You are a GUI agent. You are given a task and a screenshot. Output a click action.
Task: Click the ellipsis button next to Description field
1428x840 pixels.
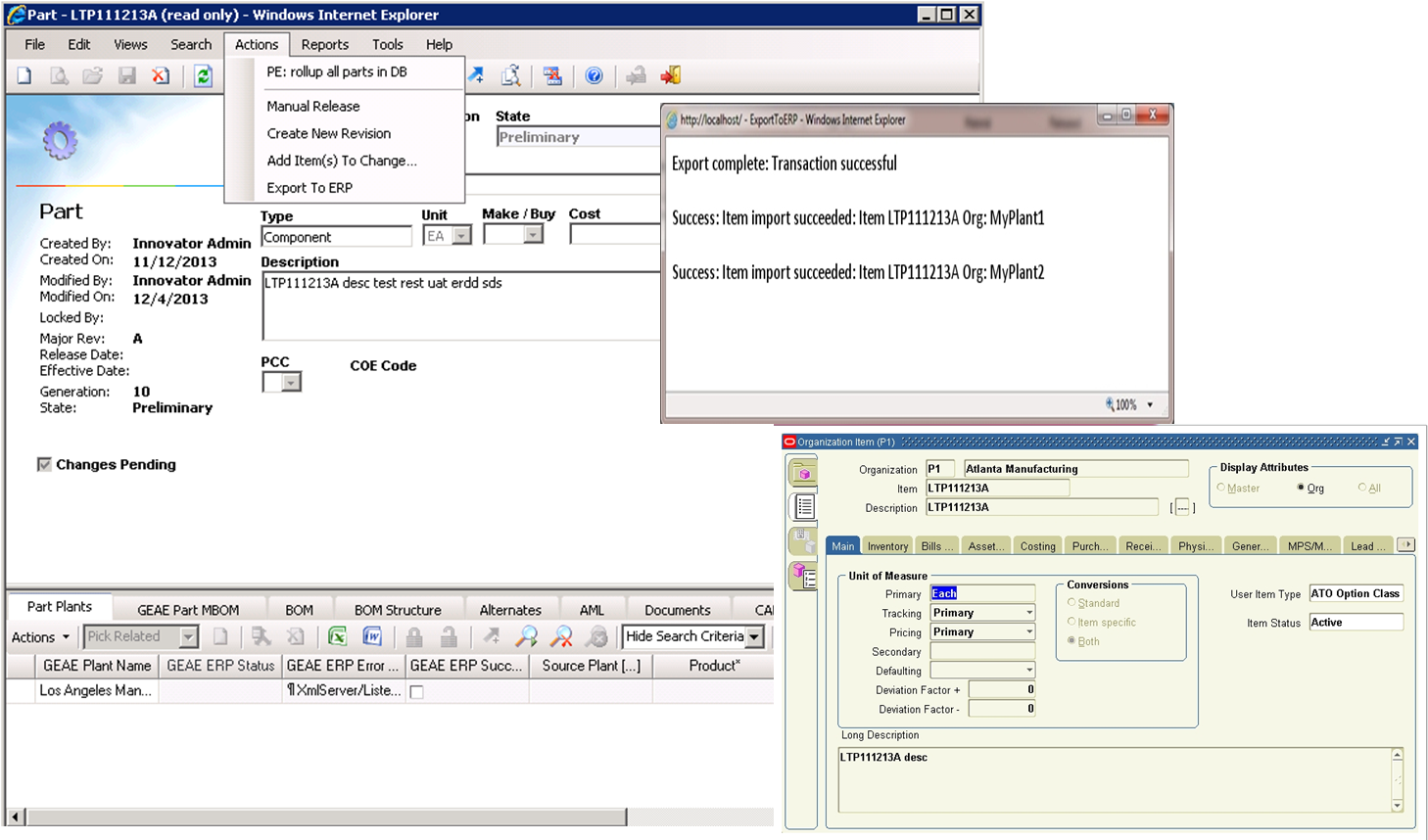point(1183,507)
